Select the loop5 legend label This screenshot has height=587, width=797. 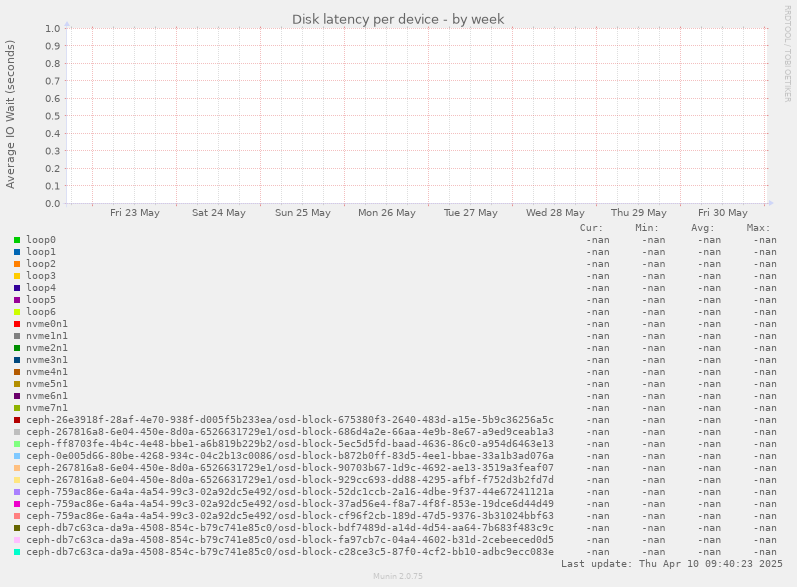pos(41,300)
